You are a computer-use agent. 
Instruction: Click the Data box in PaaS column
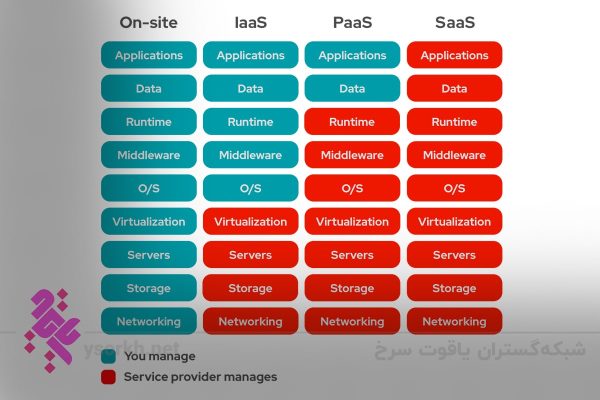pyautogui.click(x=352, y=89)
